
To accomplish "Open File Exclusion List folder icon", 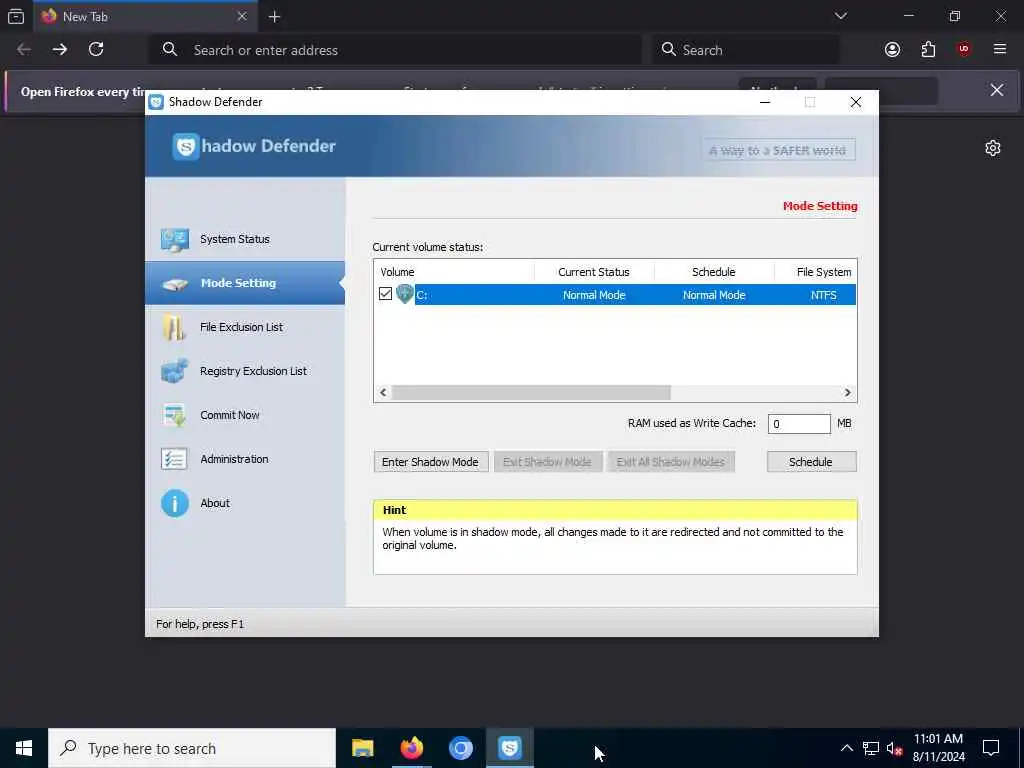I will pos(174,327).
